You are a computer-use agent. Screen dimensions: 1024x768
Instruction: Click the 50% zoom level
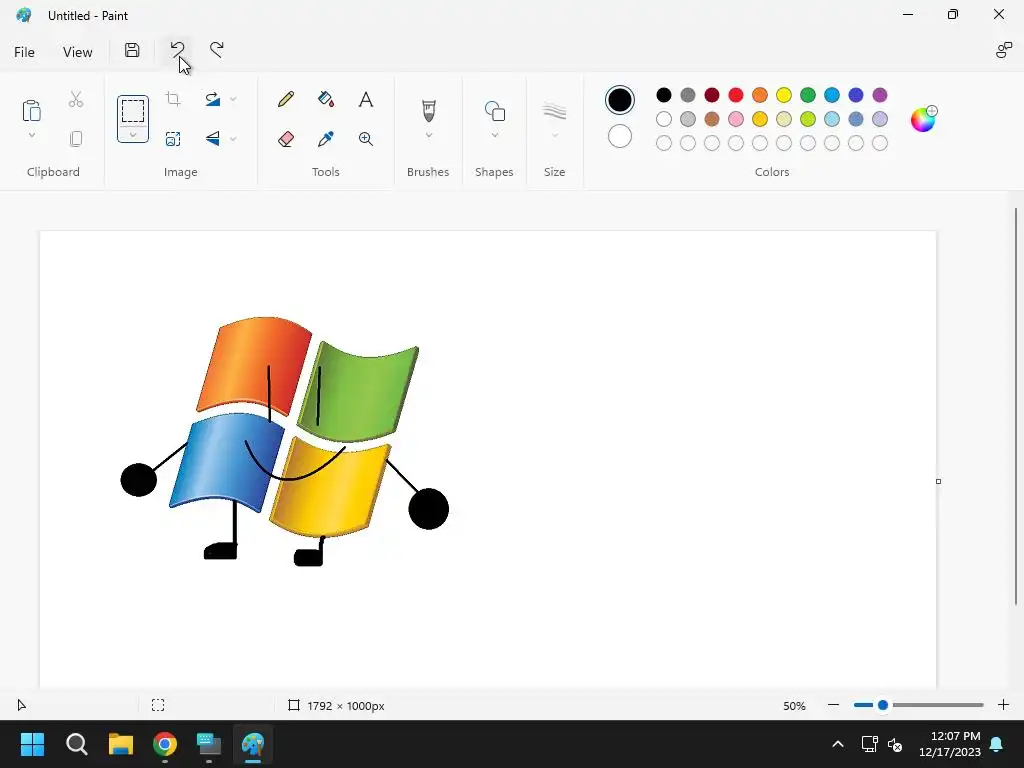(794, 706)
